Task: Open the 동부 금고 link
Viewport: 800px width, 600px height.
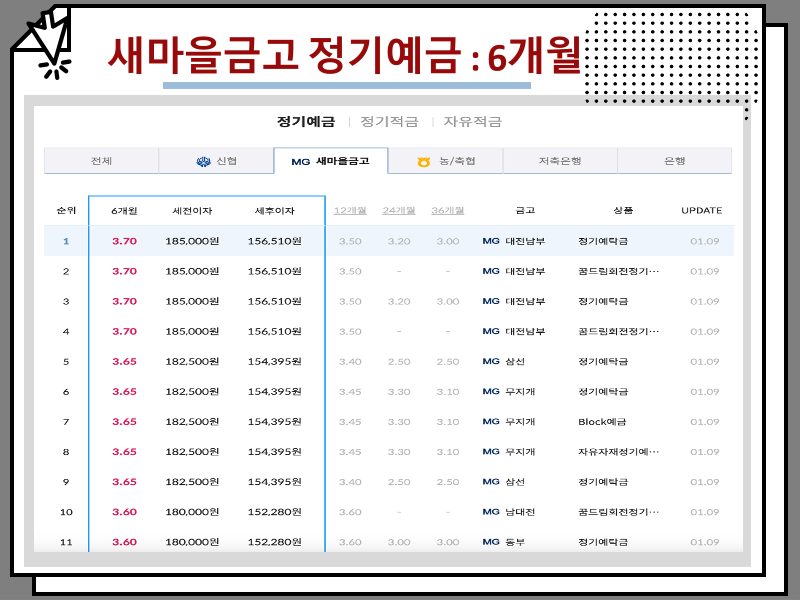Action: [515, 542]
